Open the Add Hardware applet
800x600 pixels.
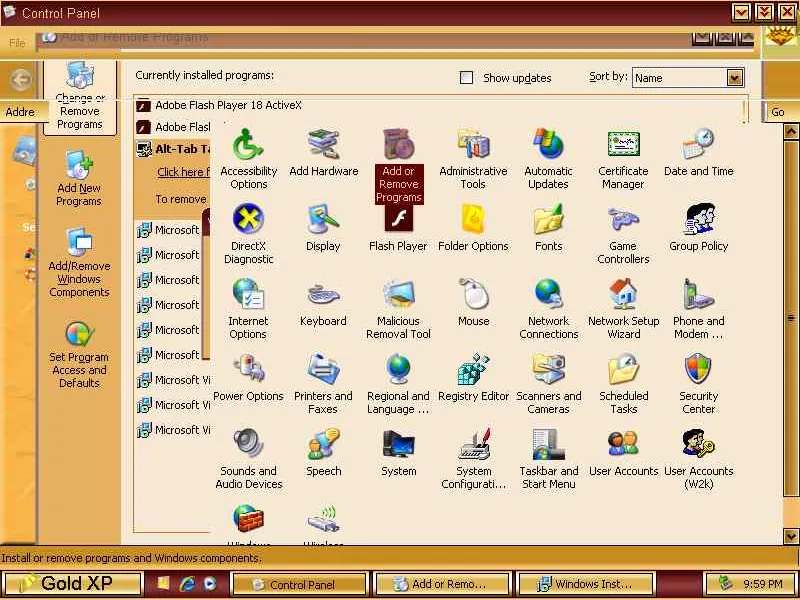click(x=323, y=152)
